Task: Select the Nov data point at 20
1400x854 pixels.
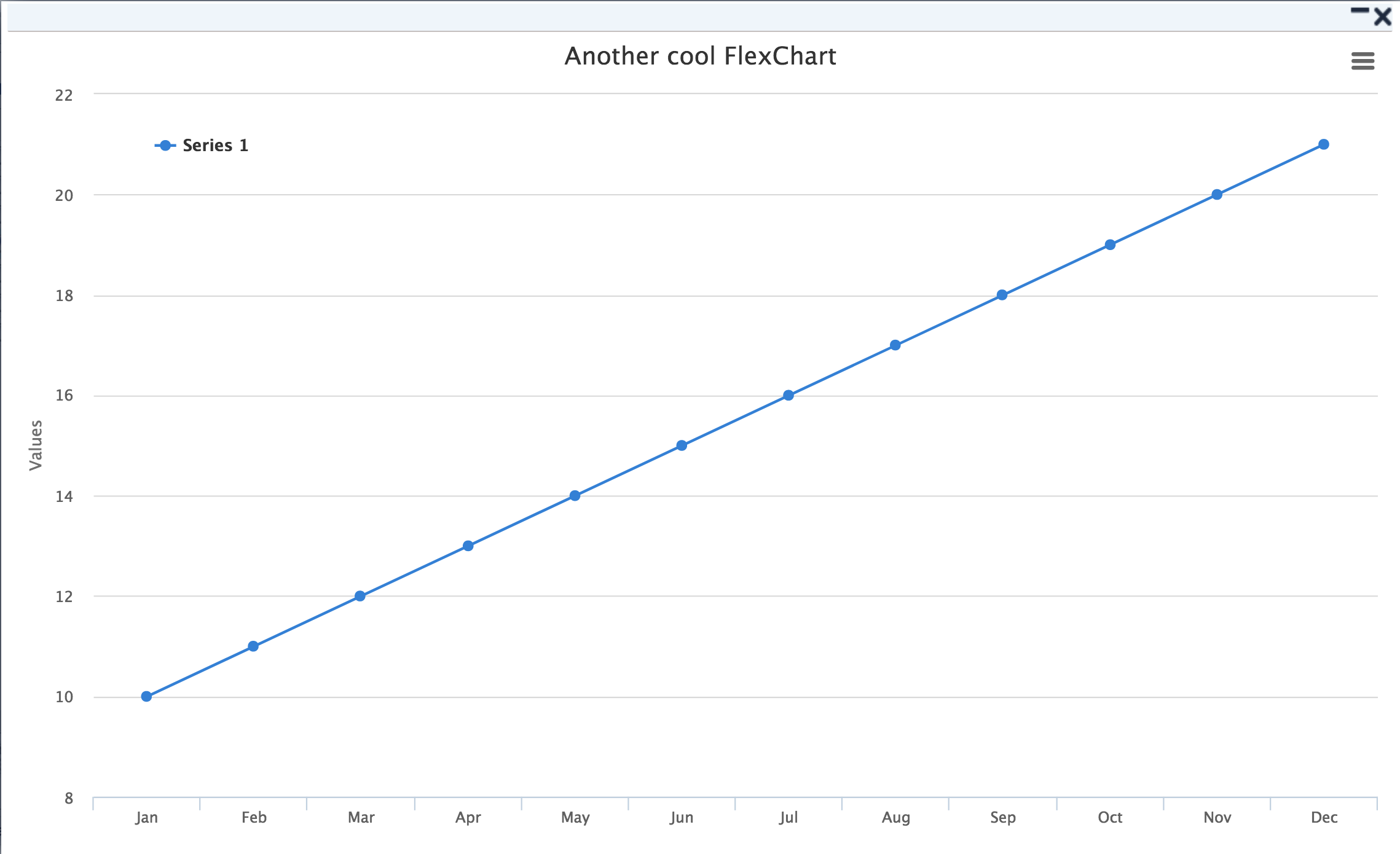Action: (1217, 195)
